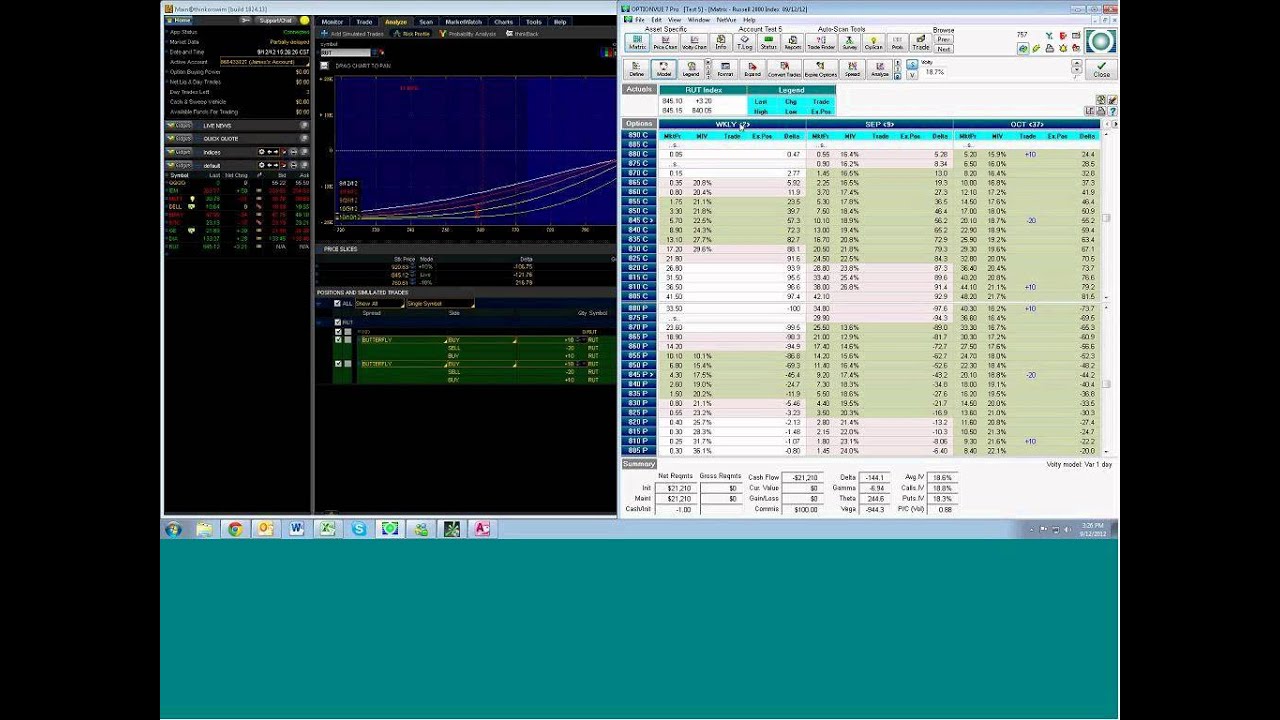Screen dimensions: 1280x720
Task: Toggle checkbox of first BUTTERFLY trade
Action: pos(338,340)
